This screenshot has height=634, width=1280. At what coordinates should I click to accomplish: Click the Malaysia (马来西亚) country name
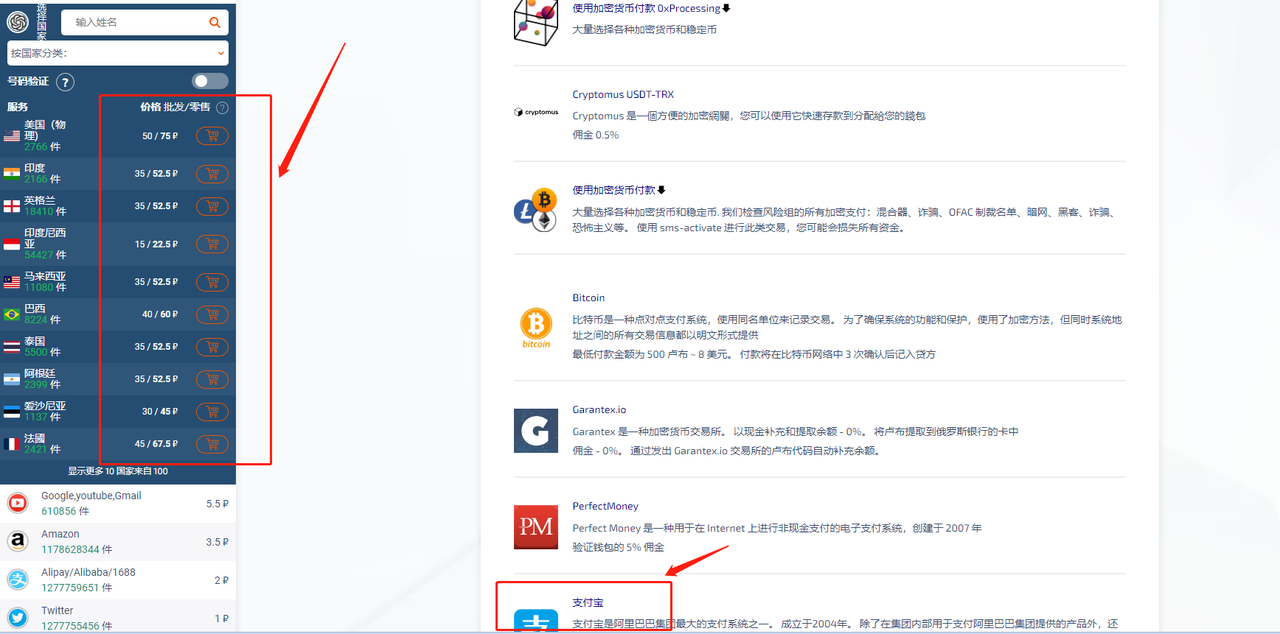pyautogui.click(x=45, y=276)
